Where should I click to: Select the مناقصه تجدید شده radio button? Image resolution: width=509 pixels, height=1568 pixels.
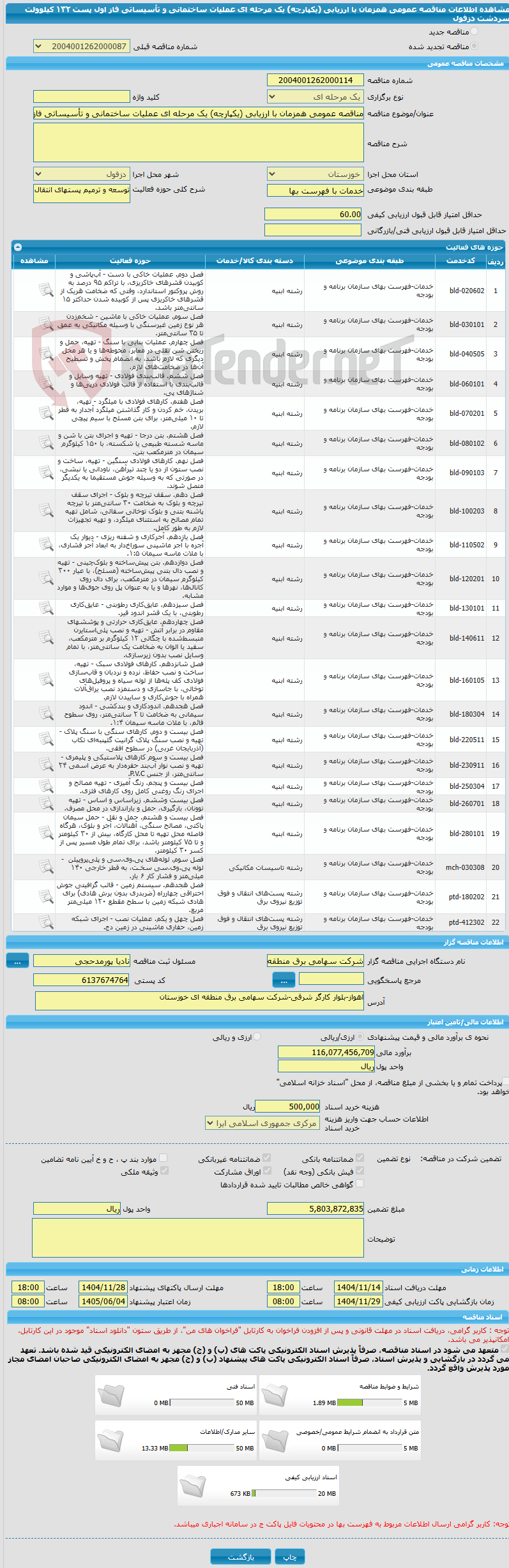click(x=474, y=46)
